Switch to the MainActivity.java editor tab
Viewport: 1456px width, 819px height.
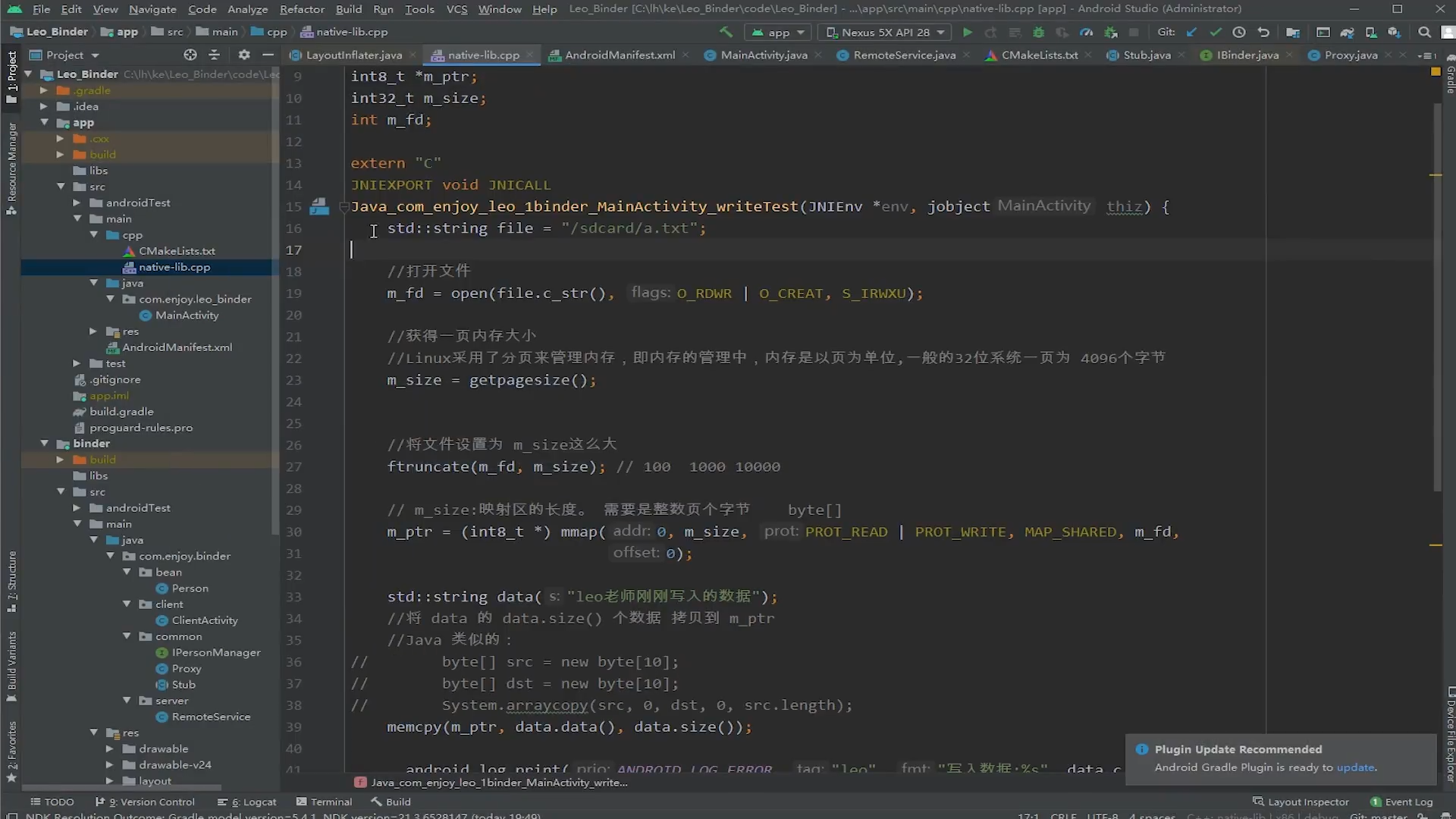(761, 55)
